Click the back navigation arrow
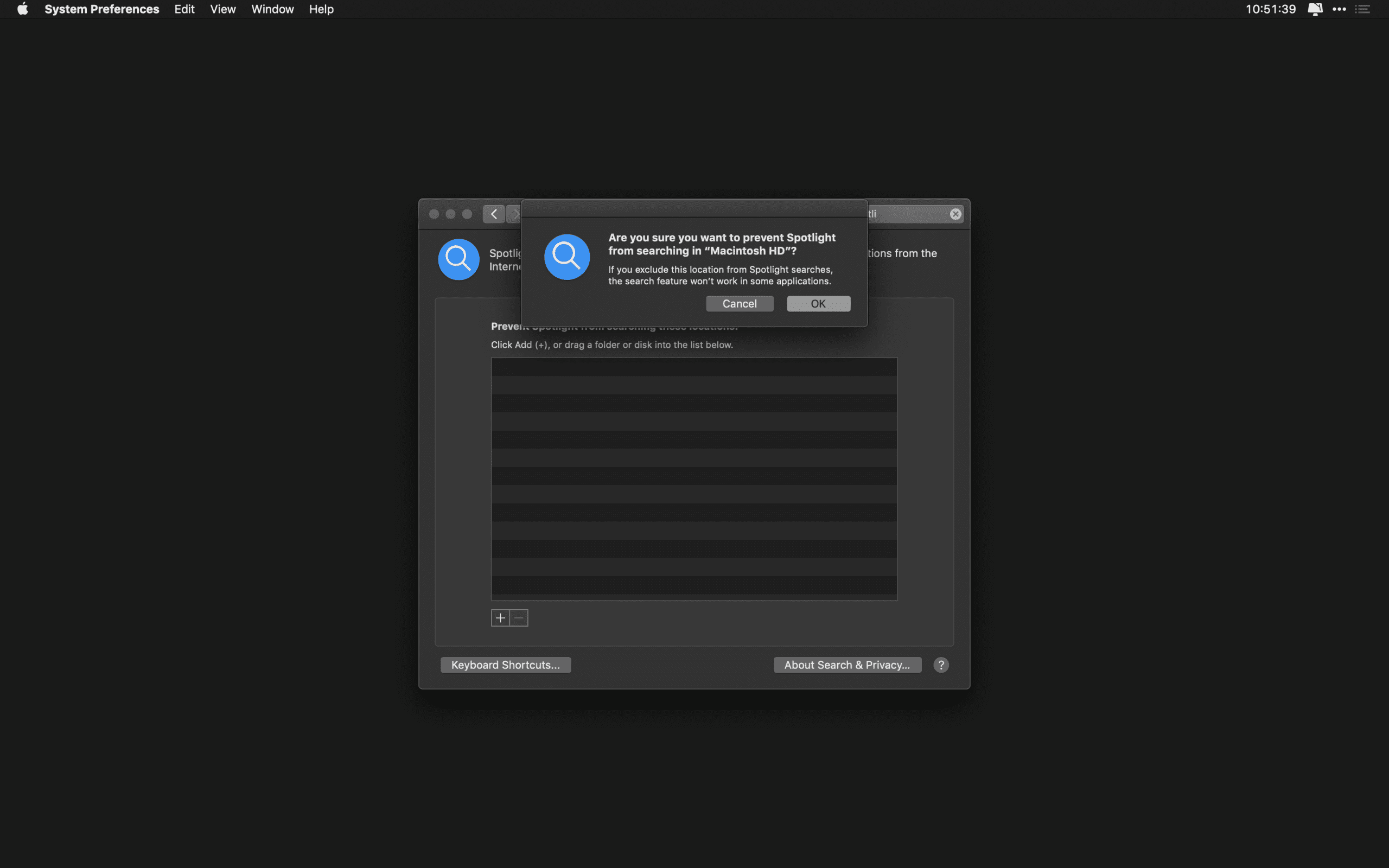 [x=494, y=213]
